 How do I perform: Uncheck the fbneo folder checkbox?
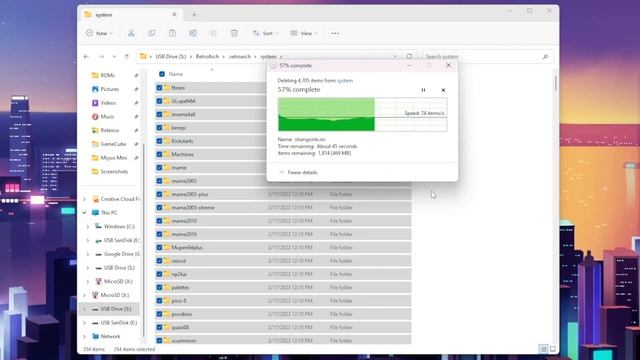point(159,88)
